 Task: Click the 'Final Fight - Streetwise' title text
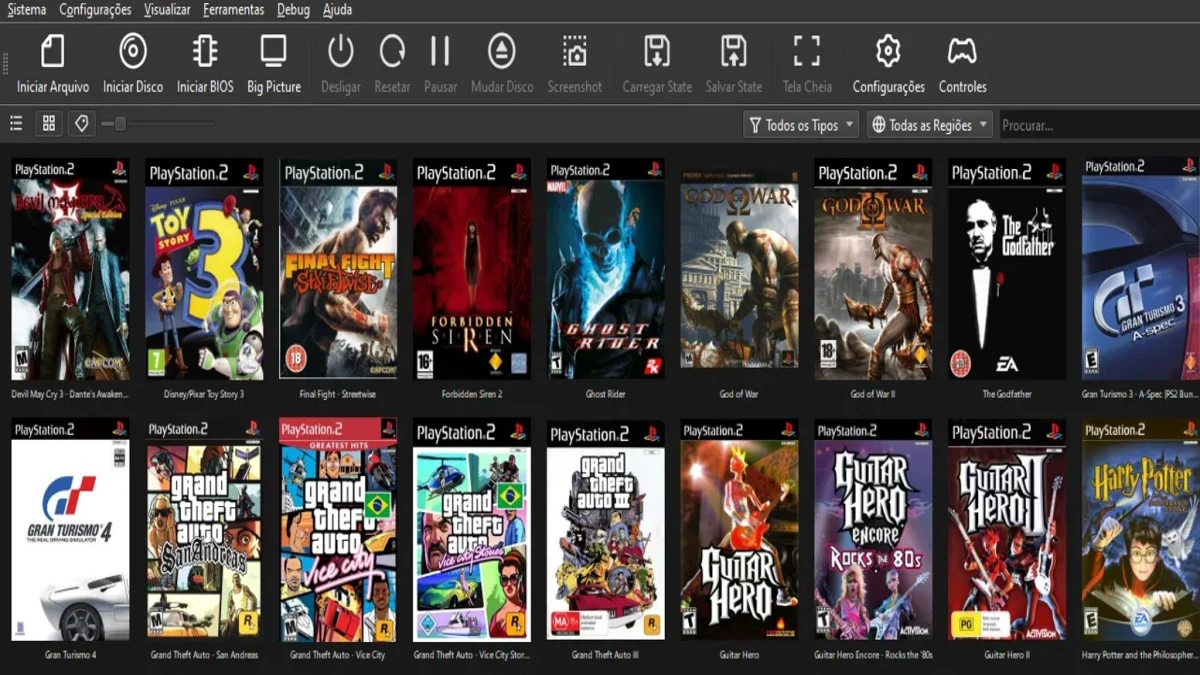tap(338, 395)
